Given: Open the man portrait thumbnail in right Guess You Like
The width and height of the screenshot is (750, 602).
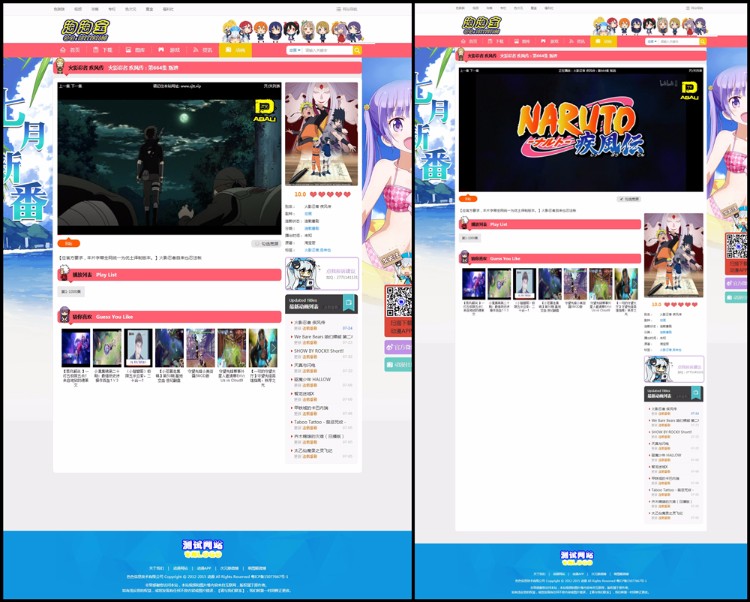Looking at the screenshot, I should [x=524, y=284].
